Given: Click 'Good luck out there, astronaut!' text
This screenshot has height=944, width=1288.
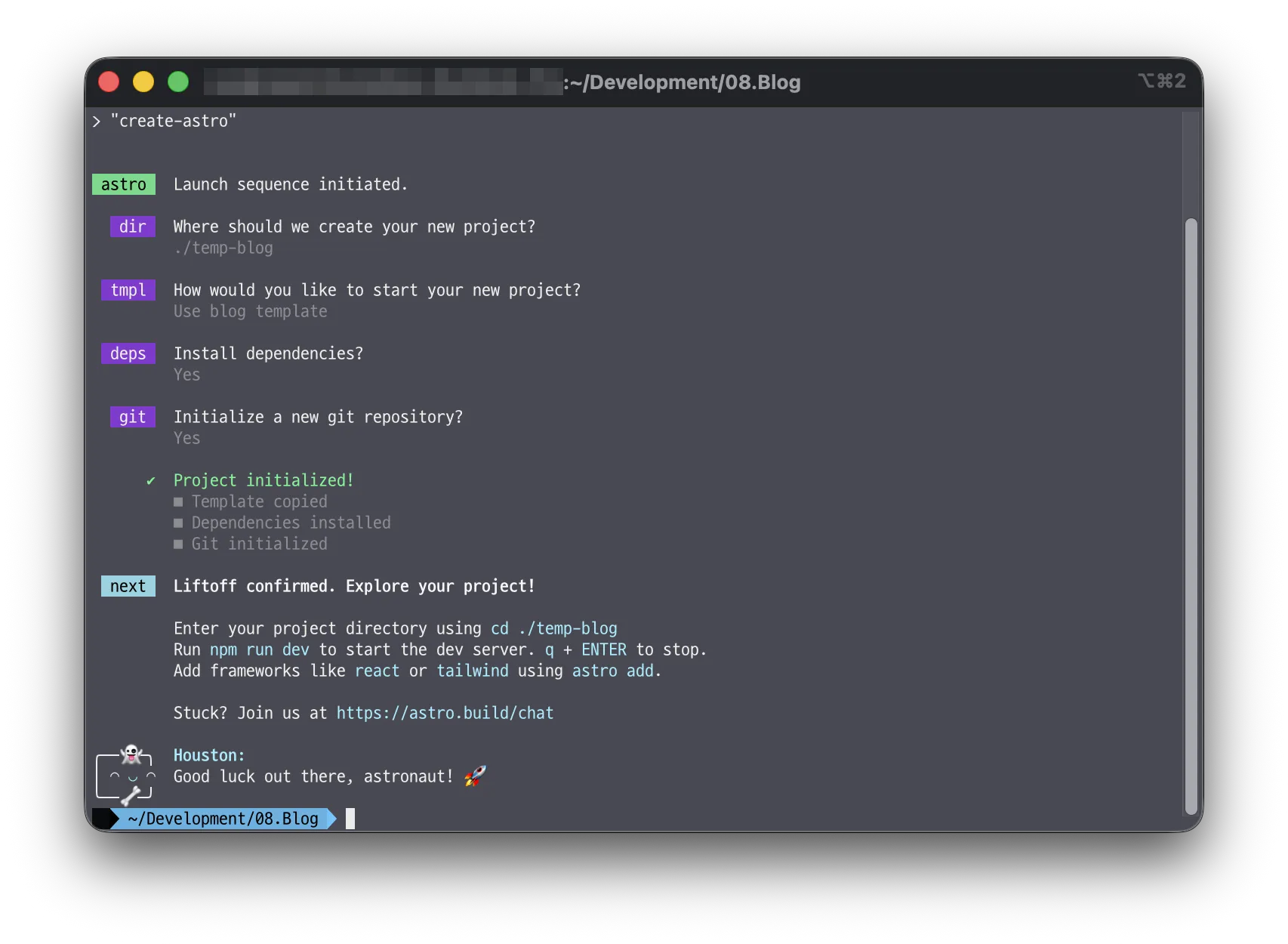Looking at the screenshot, I should coord(313,776).
